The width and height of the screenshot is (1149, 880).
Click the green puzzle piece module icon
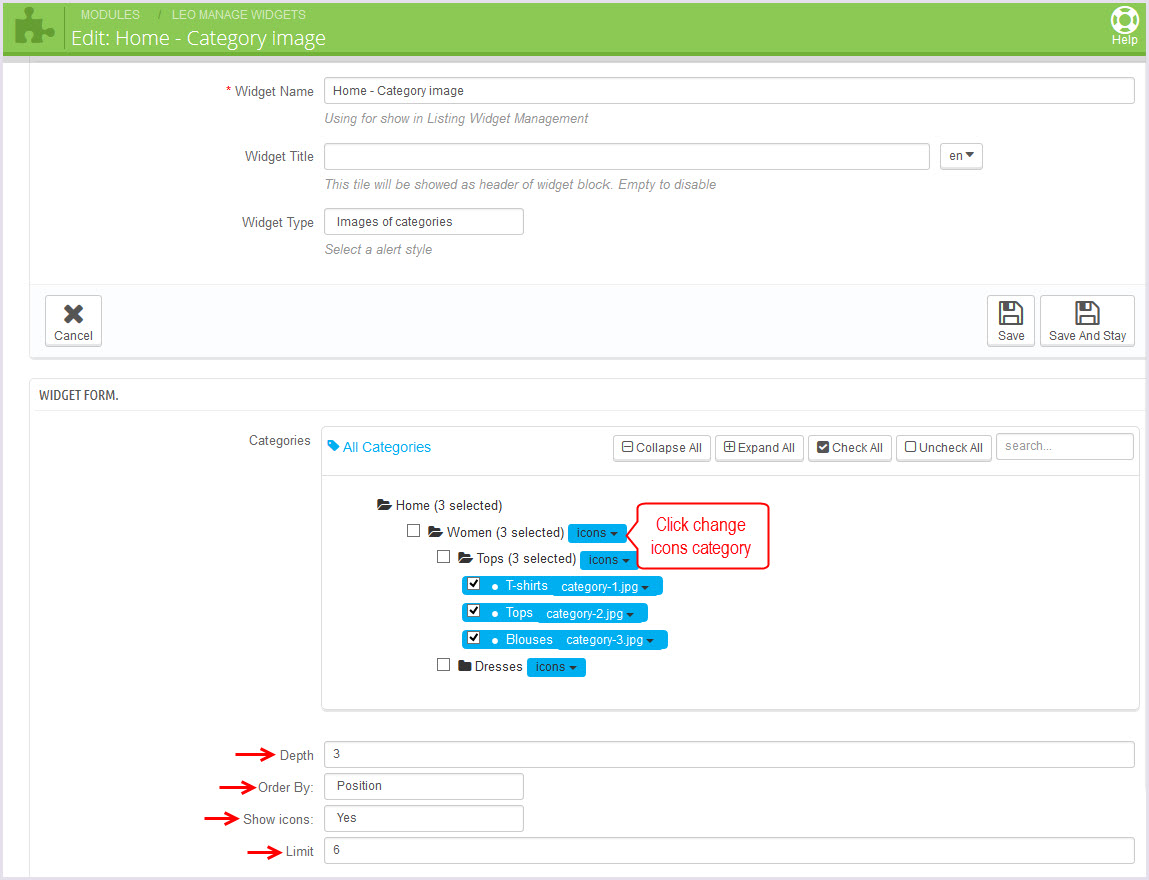tap(34, 27)
